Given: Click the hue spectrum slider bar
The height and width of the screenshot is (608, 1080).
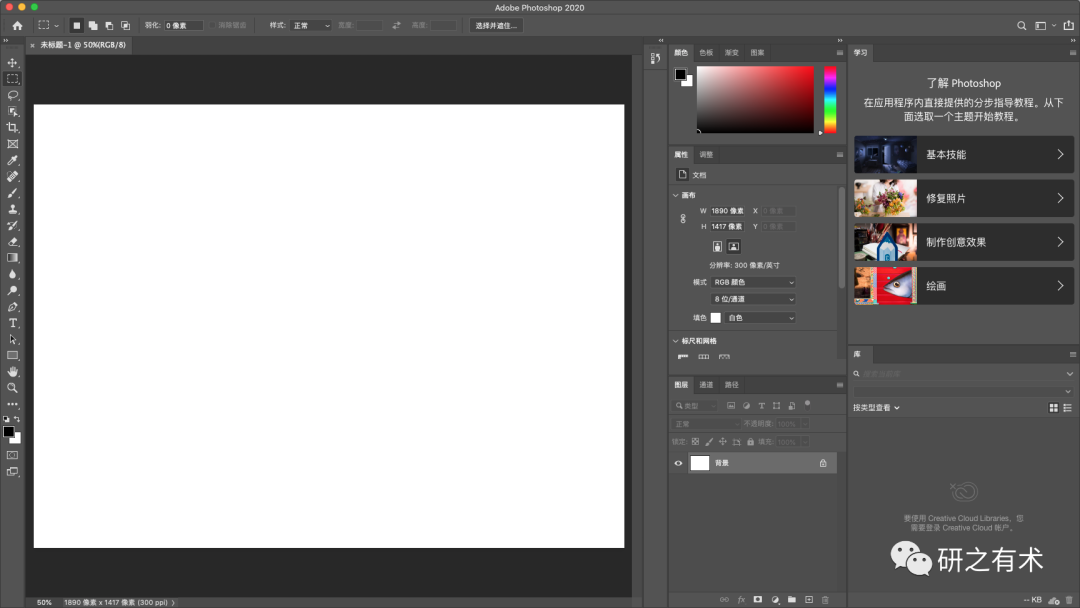Looking at the screenshot, I should click(x=830, y=100).
